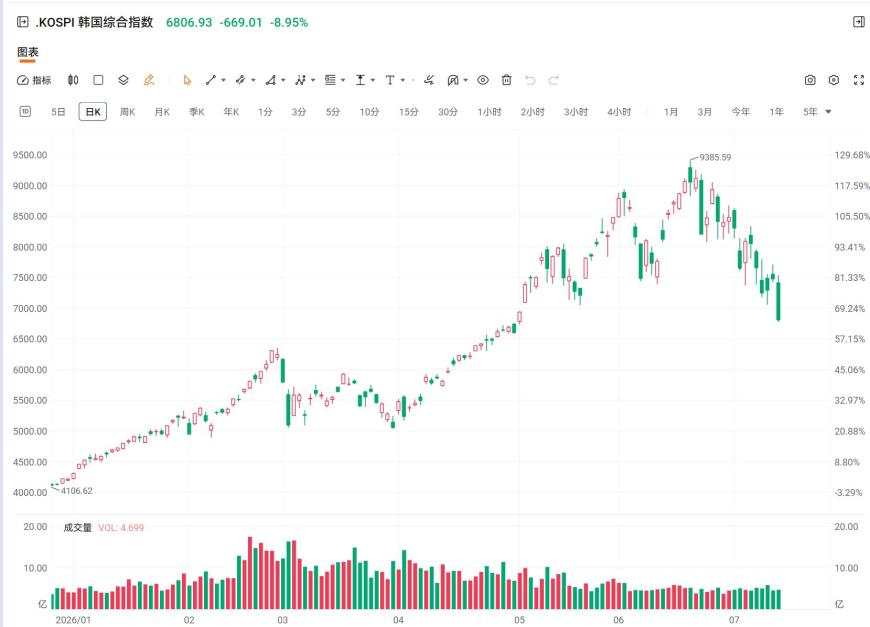Select the 30分 interval
The width and height of the screenshot is (870, 627).
click(x=448, y=112)
